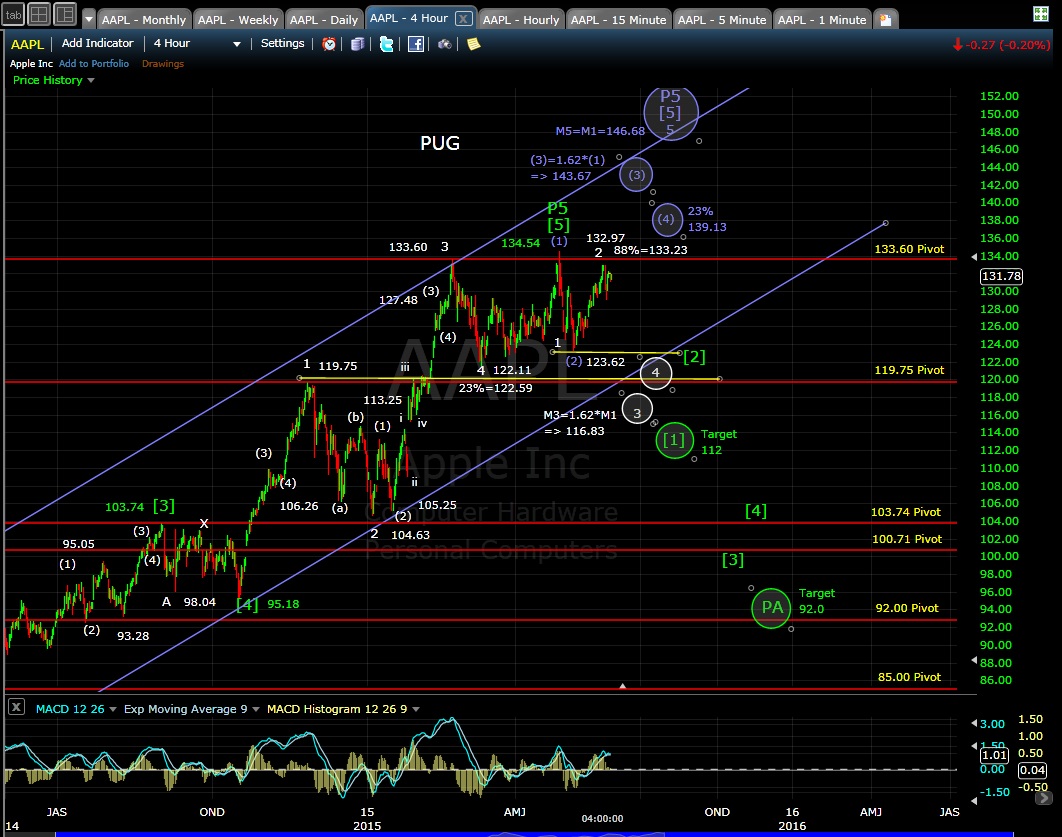Image resolution: width=1062 pixels, height=837 pixels.
Task: Click the purple (3) circle marker
Action: point(636,175)
